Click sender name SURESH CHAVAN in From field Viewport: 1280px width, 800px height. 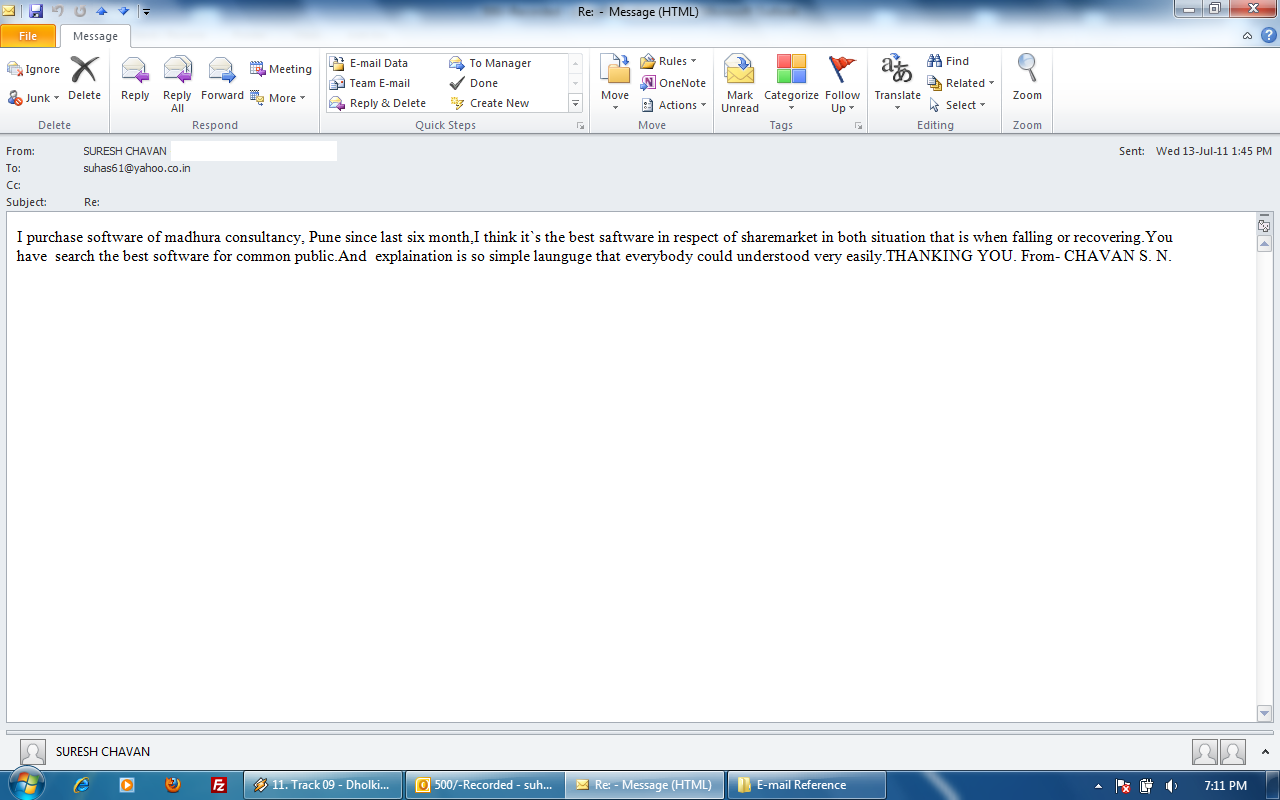(x=125, y=151)
